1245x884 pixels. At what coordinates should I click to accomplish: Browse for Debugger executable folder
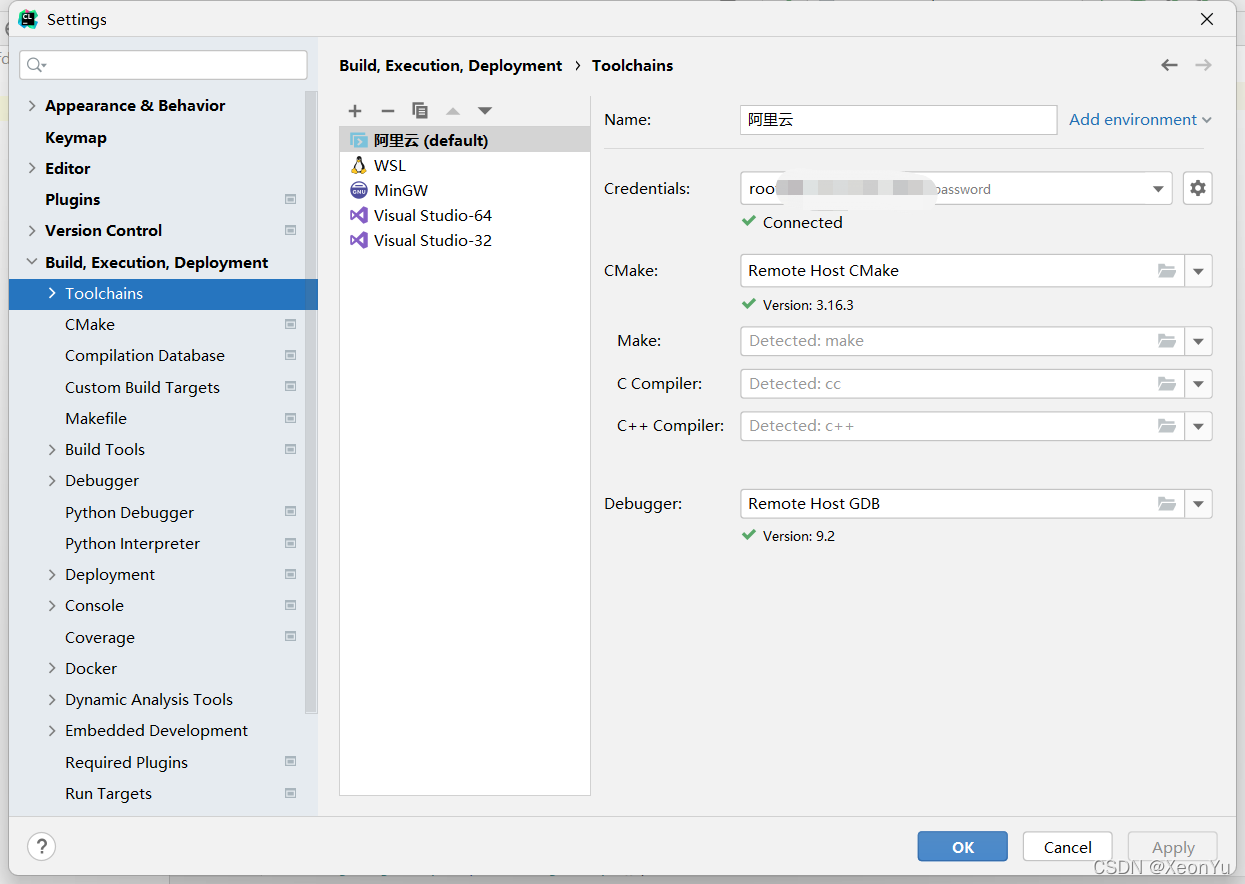tap(1167, 504)
